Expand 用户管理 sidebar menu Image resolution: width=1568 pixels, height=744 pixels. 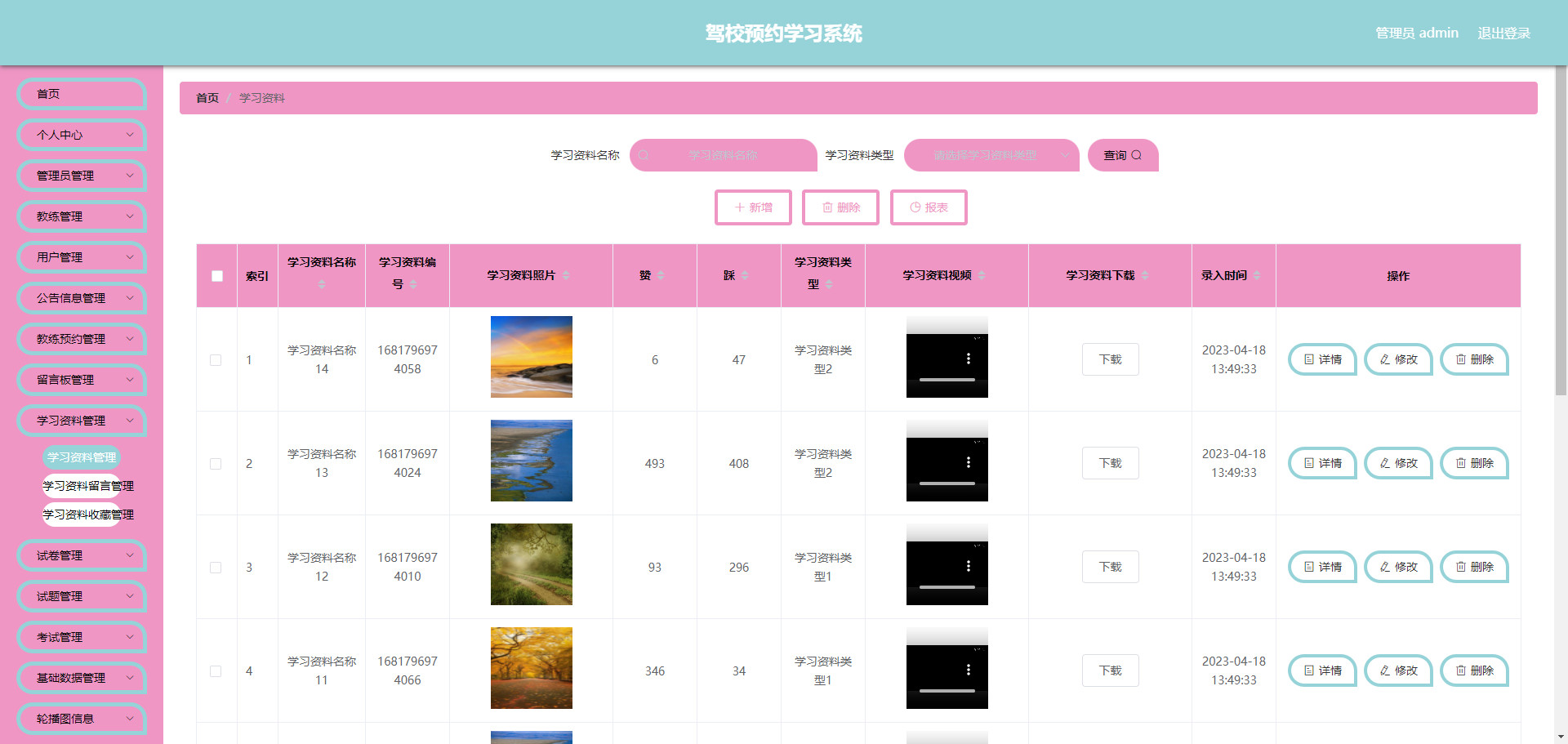(x=82, y=257)
